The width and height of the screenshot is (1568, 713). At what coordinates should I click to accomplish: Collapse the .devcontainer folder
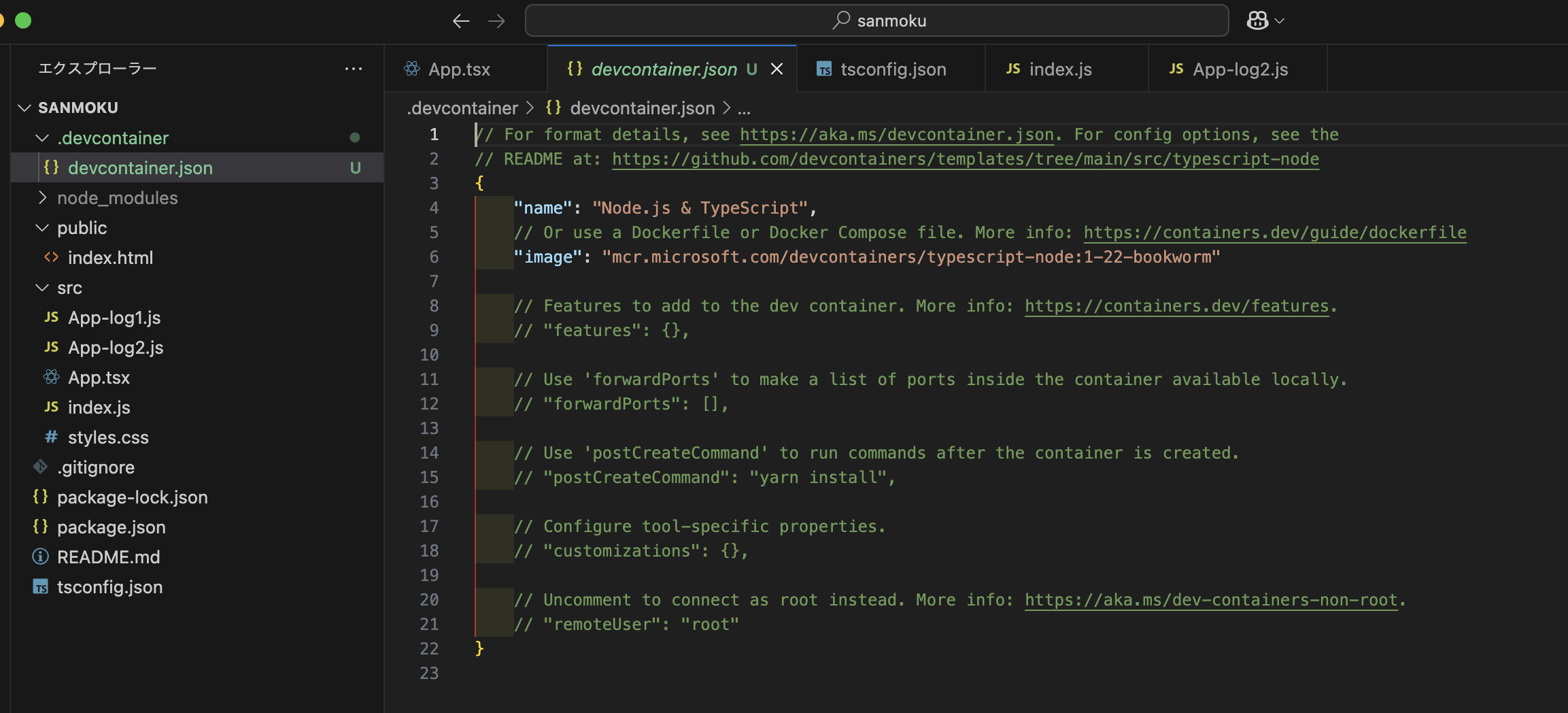click(x=41, y=137)
